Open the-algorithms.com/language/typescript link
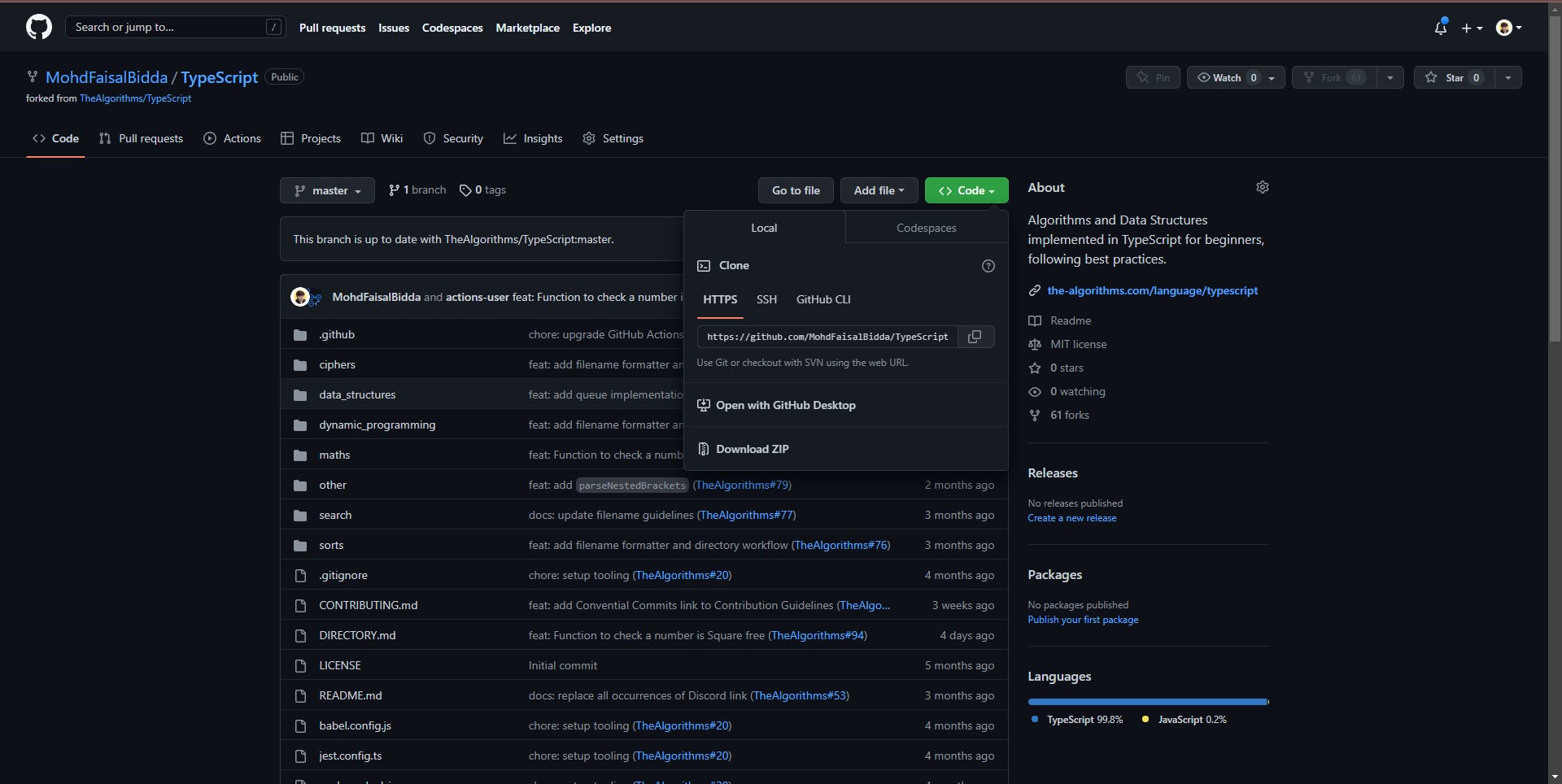Viewport: 1562px width, 784px height. [x=1152, y=290]
